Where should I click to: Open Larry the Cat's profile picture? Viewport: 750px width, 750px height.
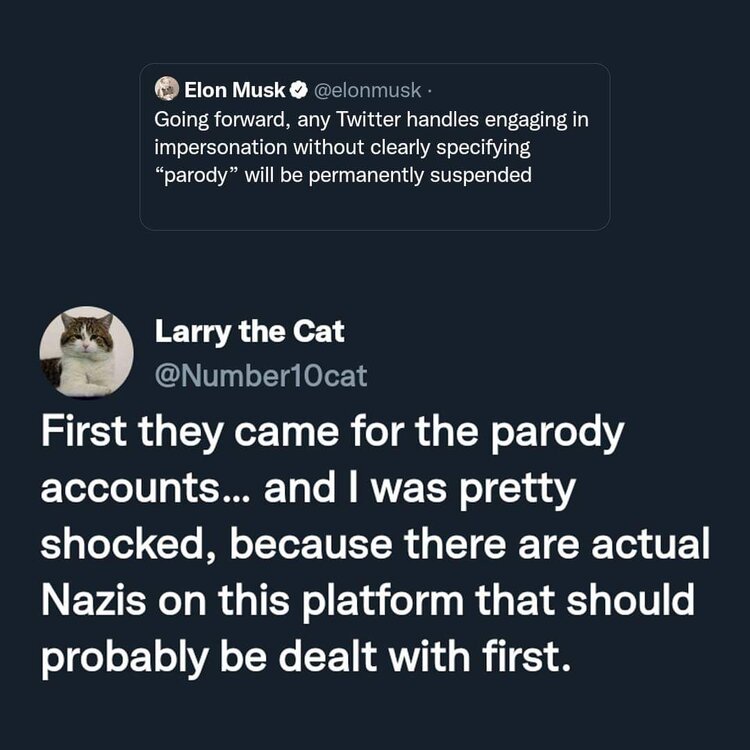pyautogui.click(x=86, y=352)
